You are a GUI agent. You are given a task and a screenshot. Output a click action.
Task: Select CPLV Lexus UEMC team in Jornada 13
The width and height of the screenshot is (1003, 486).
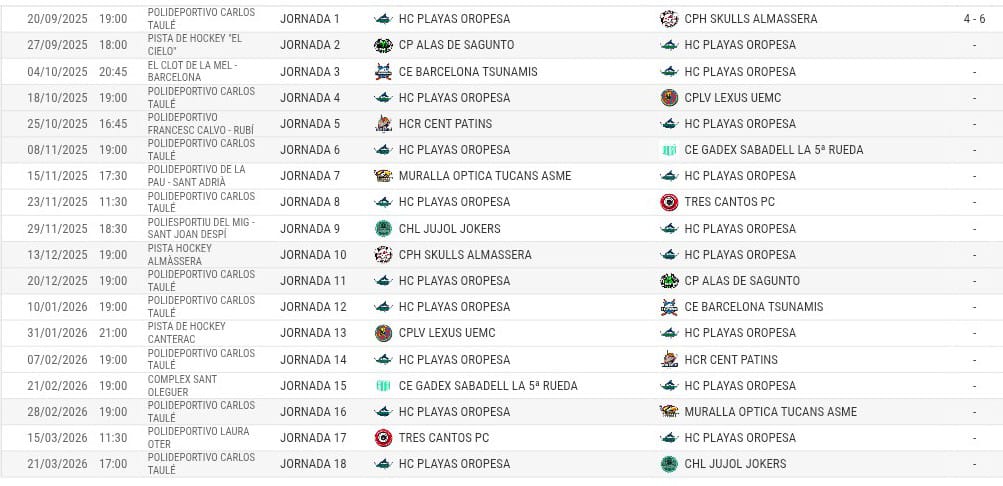(447, 333)
